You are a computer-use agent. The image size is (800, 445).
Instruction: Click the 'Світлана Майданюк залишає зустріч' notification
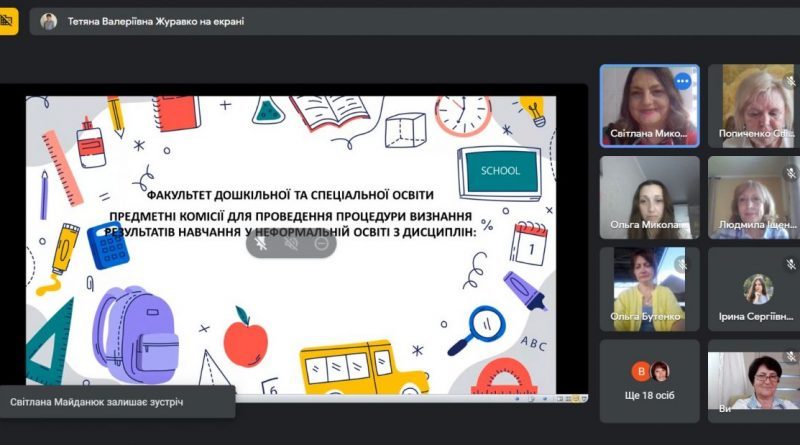(117, 402)
